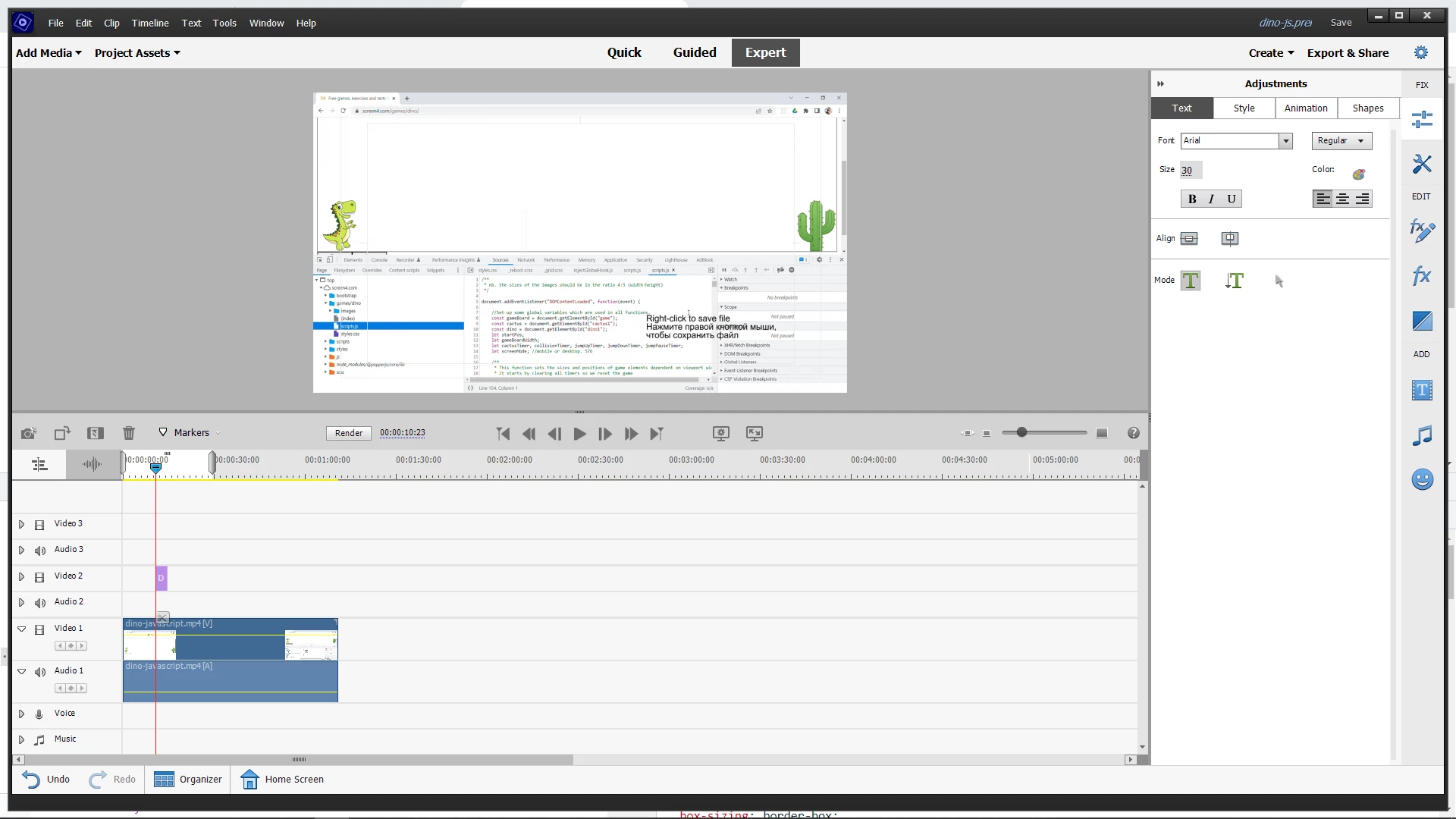Click the text Color swatch

coord(1358,174)
